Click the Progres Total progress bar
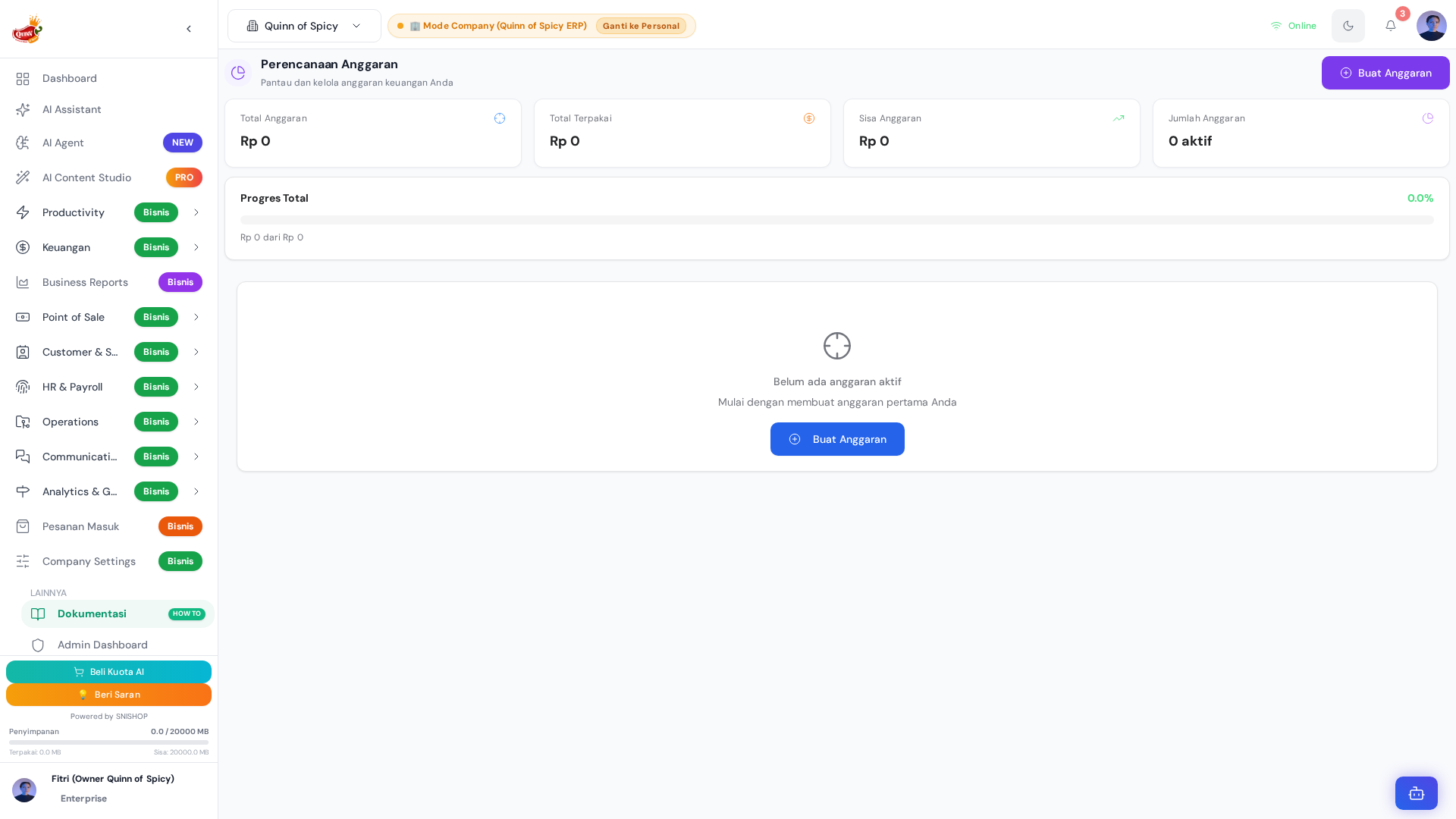 point(837,220)
